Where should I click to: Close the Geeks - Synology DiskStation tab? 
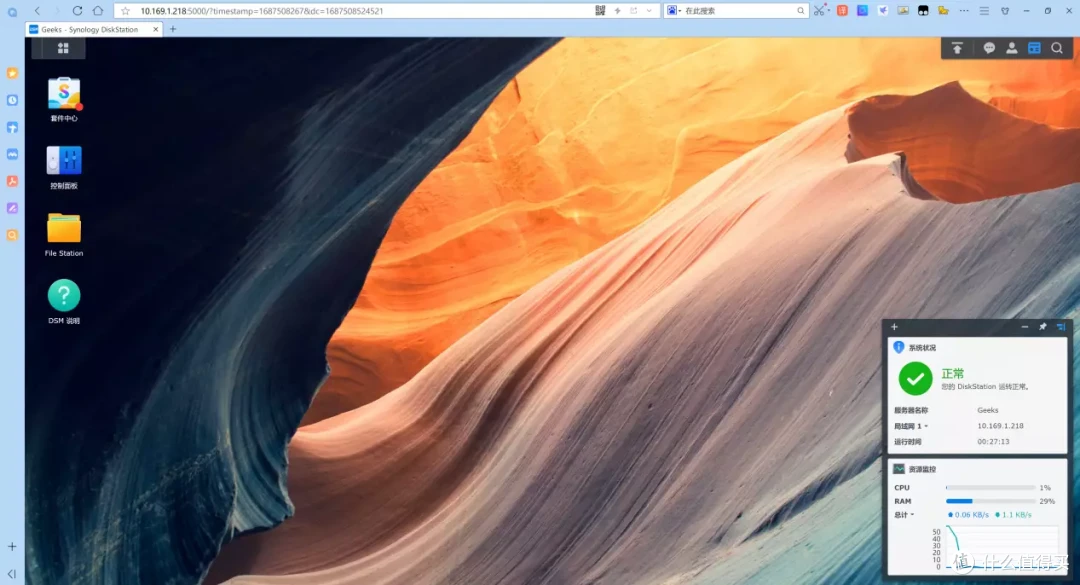tap(156, 30)
